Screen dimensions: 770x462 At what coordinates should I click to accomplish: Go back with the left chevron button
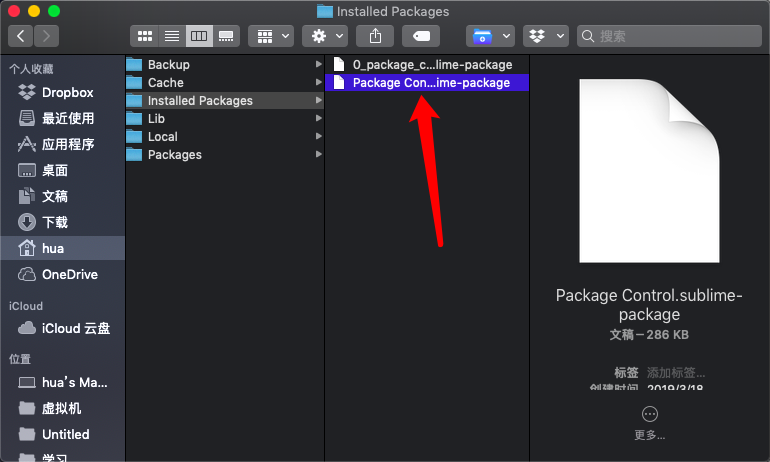[21, 36]
